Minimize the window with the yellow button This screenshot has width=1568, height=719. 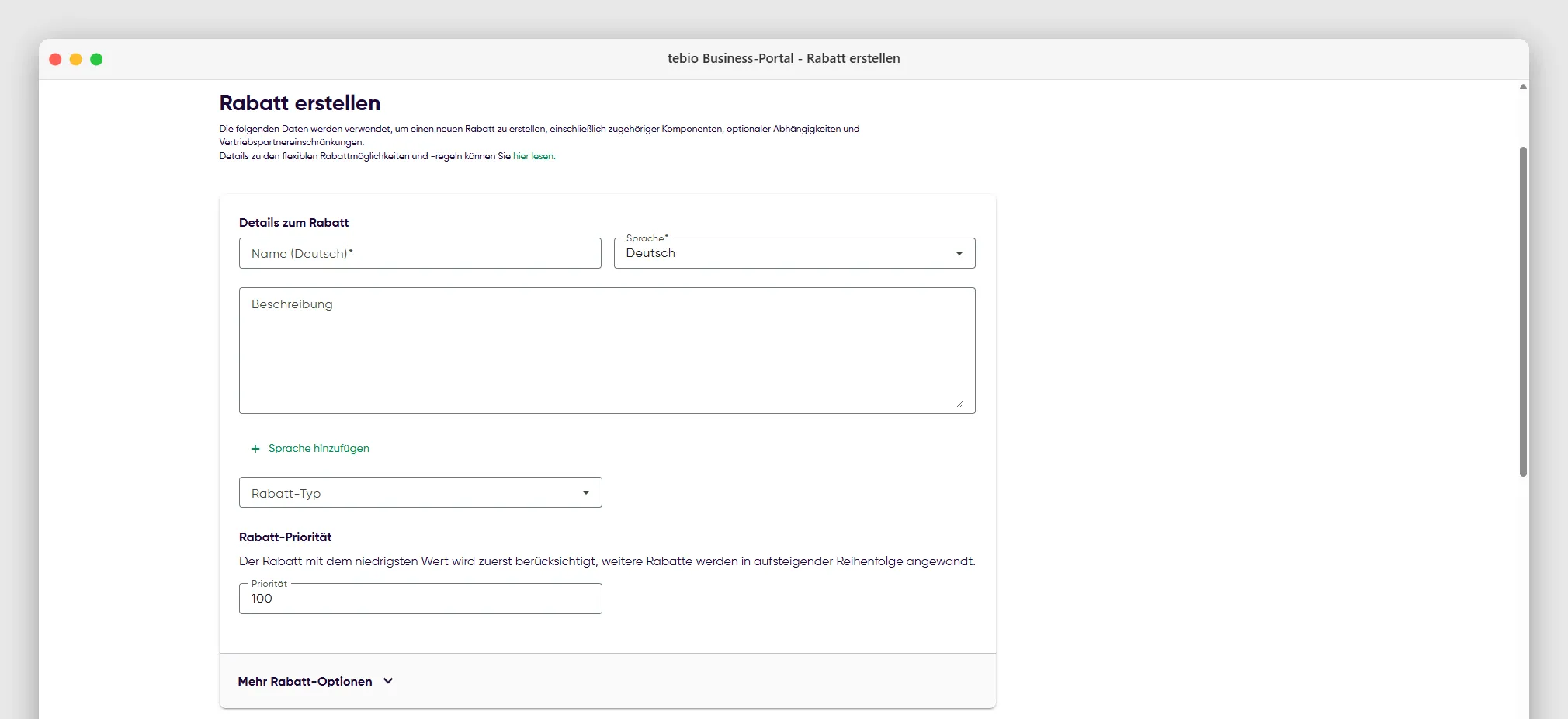76,59
